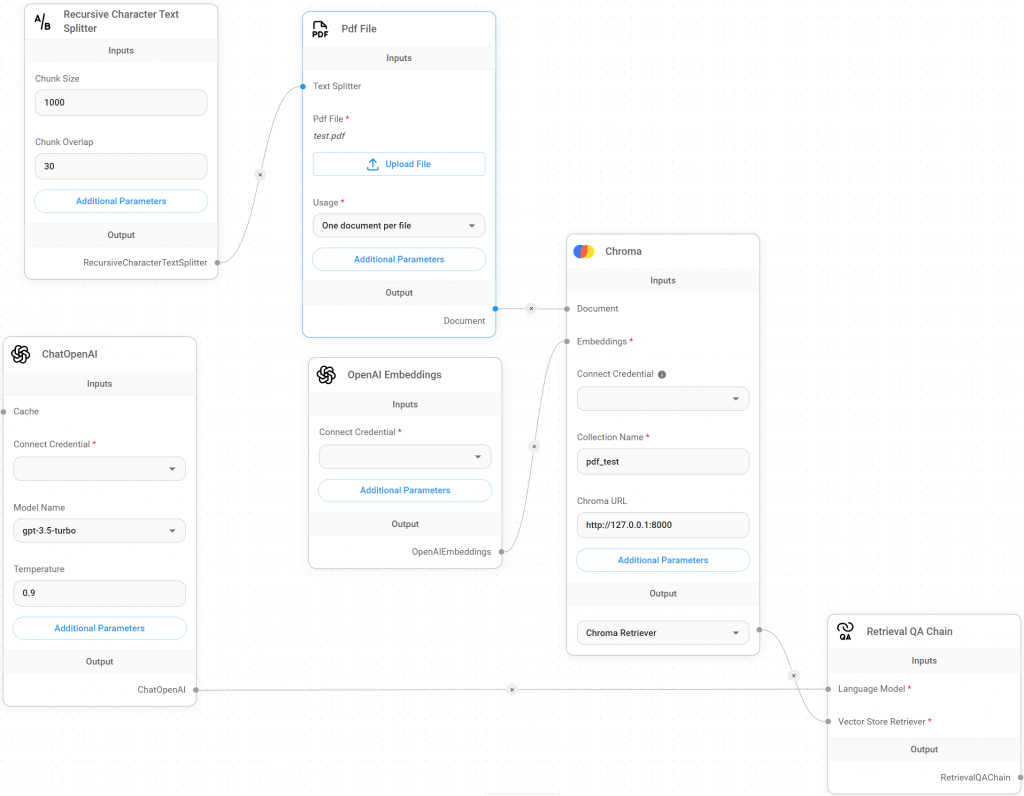Open Additional Parameters on OpenAI Embeddings node

click(x=405, y=490)
